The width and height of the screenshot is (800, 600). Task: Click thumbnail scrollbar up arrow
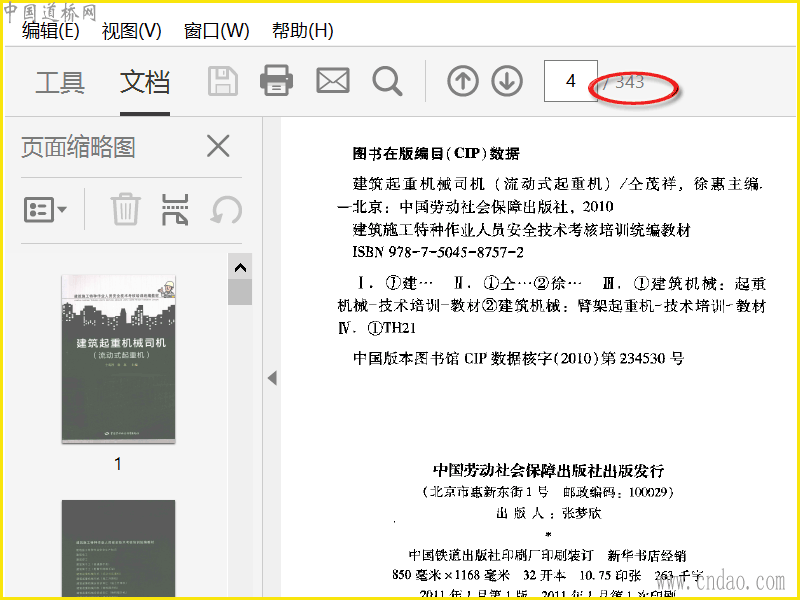pos(240,267)
